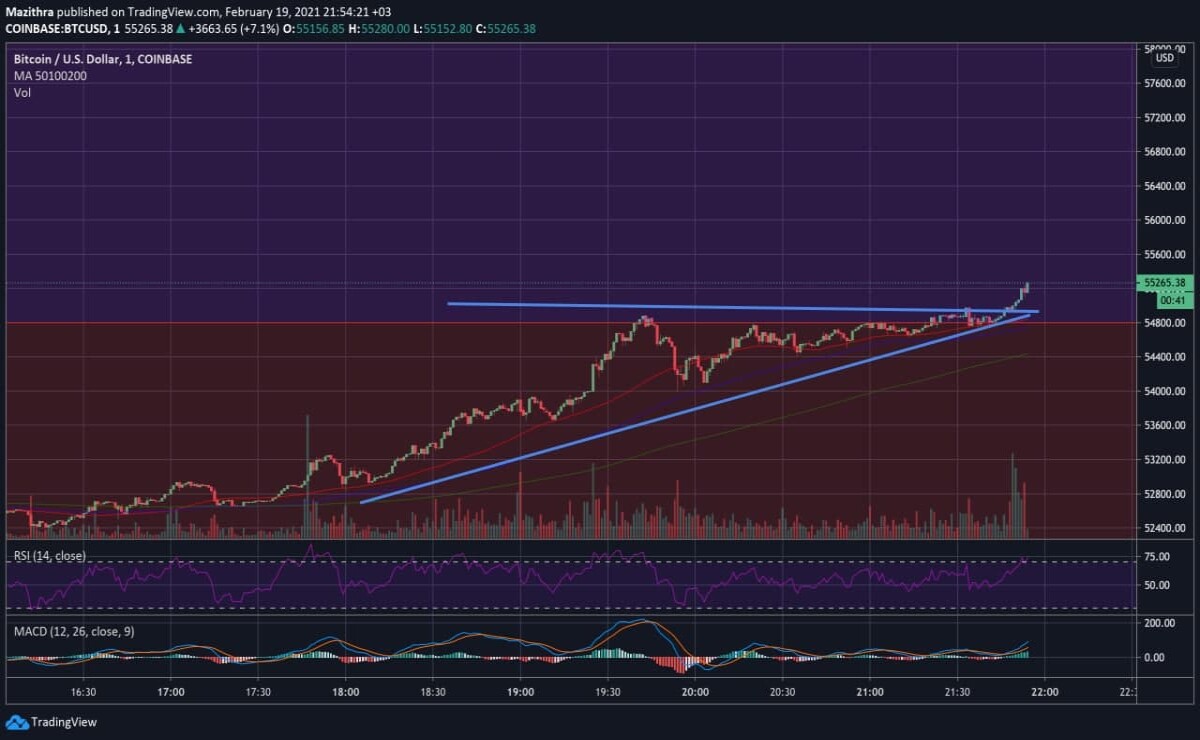Click the 19:30 time axis label
1200x740 pixels.
click(x=608, y=691)
